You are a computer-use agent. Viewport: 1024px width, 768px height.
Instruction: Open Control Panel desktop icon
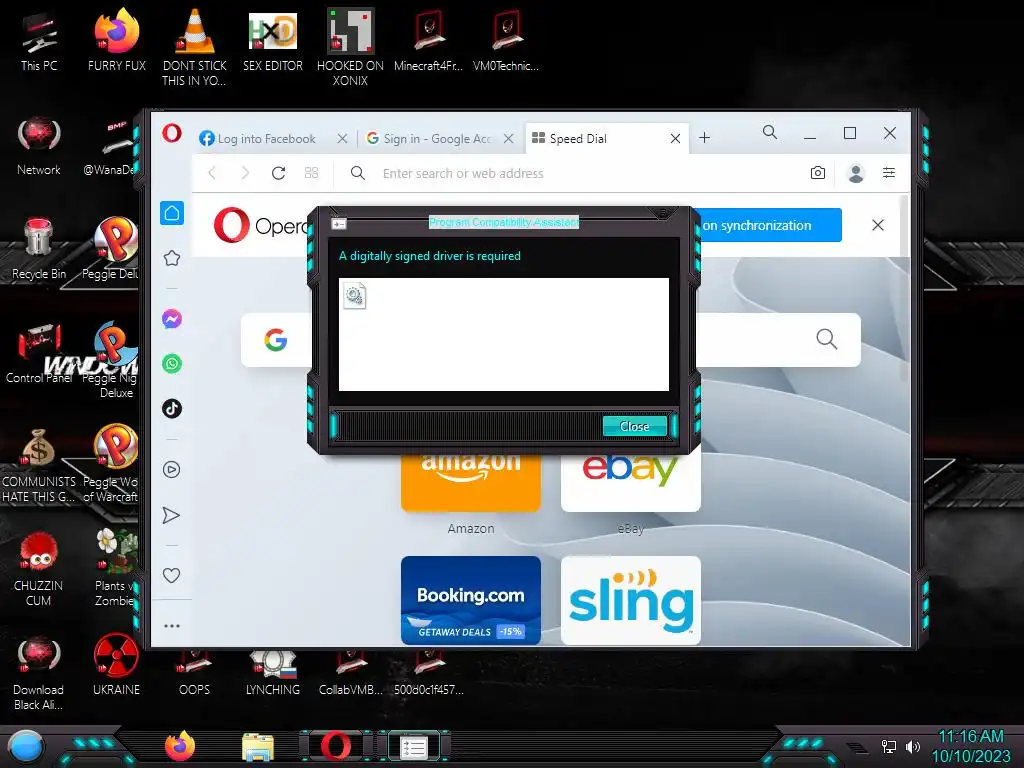[x=39, y=353]
